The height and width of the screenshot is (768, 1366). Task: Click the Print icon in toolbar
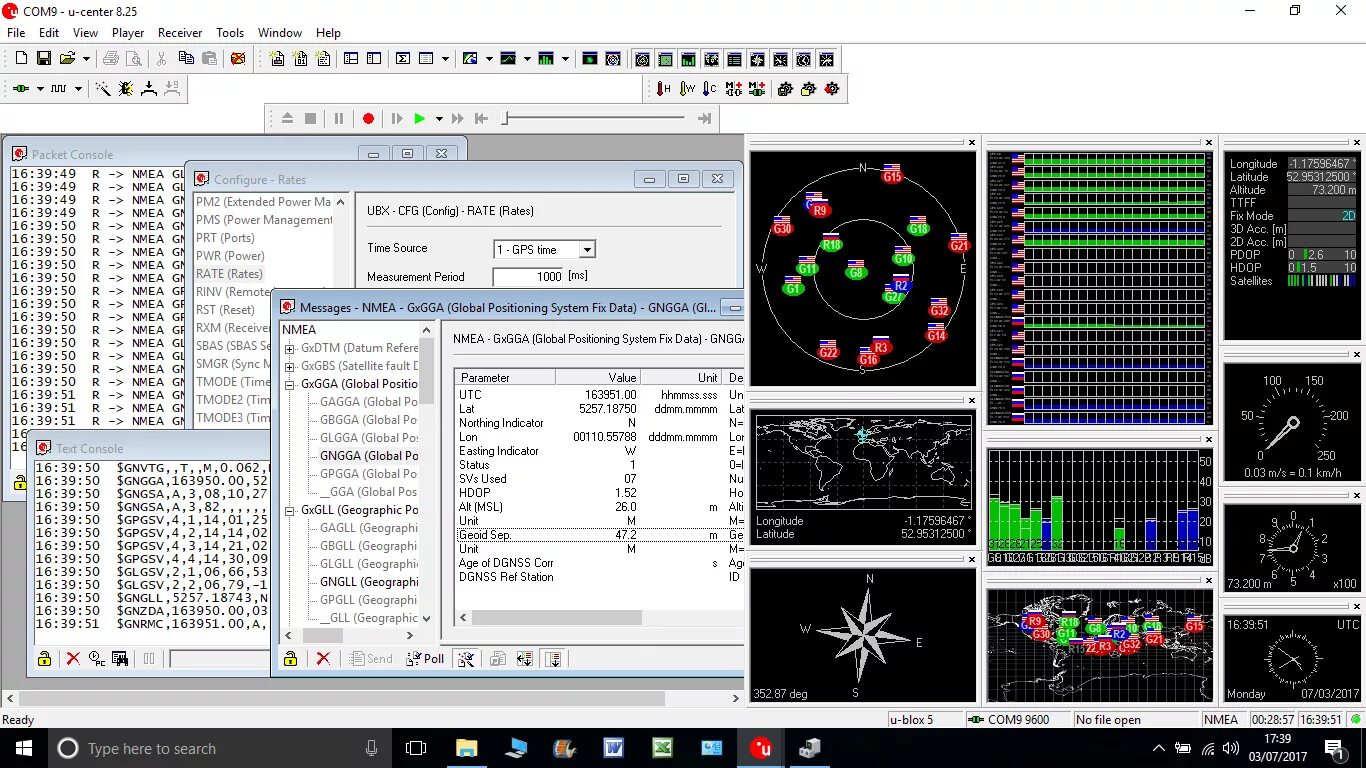[x=111, y=59]
